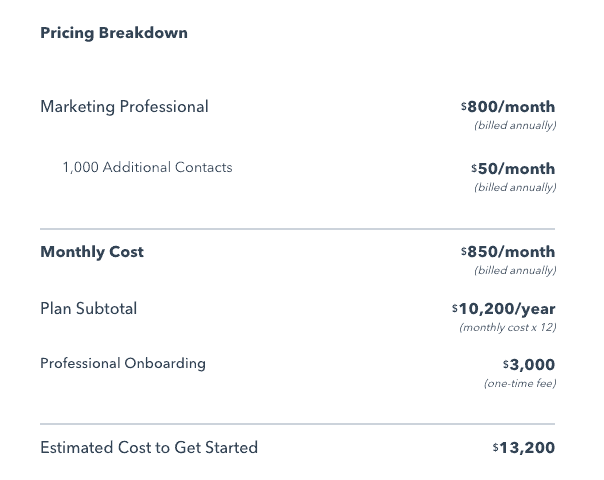
Task: Click the $3,000 onboarding fee
Action: (x=529, y=365)
